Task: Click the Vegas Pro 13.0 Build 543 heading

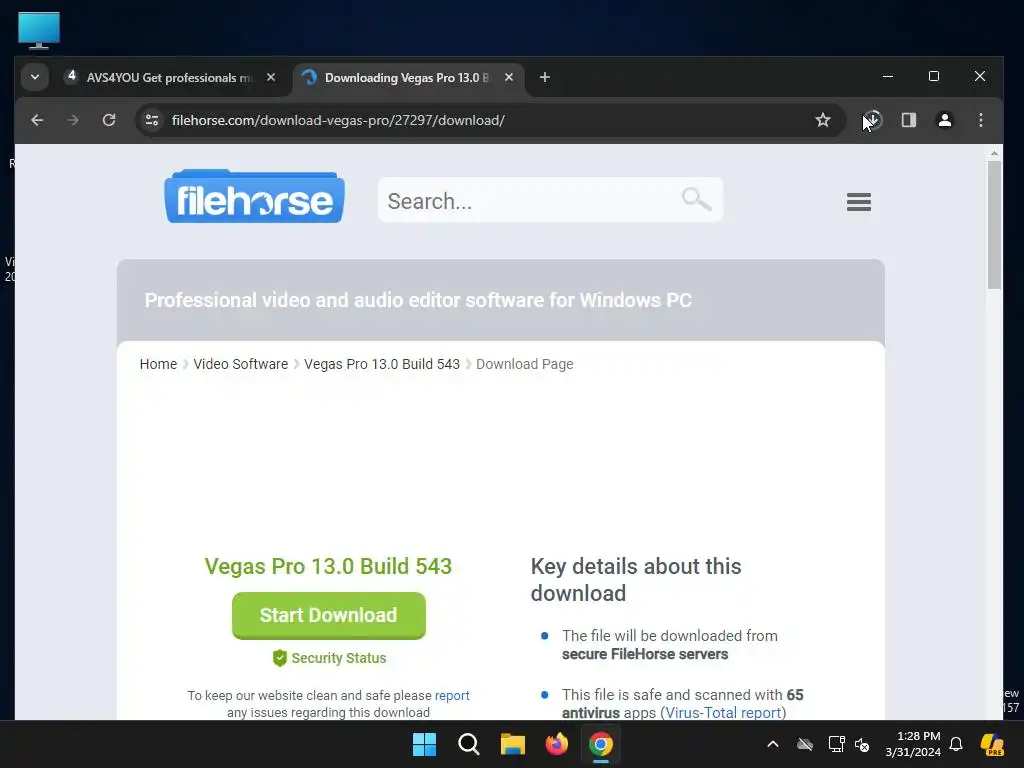Action: (x=328, y=566)
